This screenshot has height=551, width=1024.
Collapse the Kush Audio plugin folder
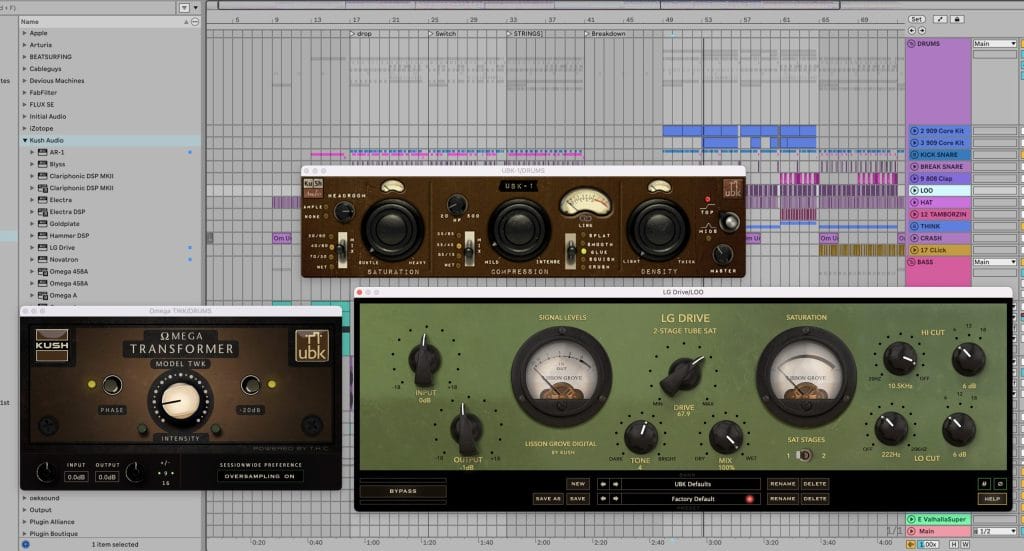(x=26, y=140)
